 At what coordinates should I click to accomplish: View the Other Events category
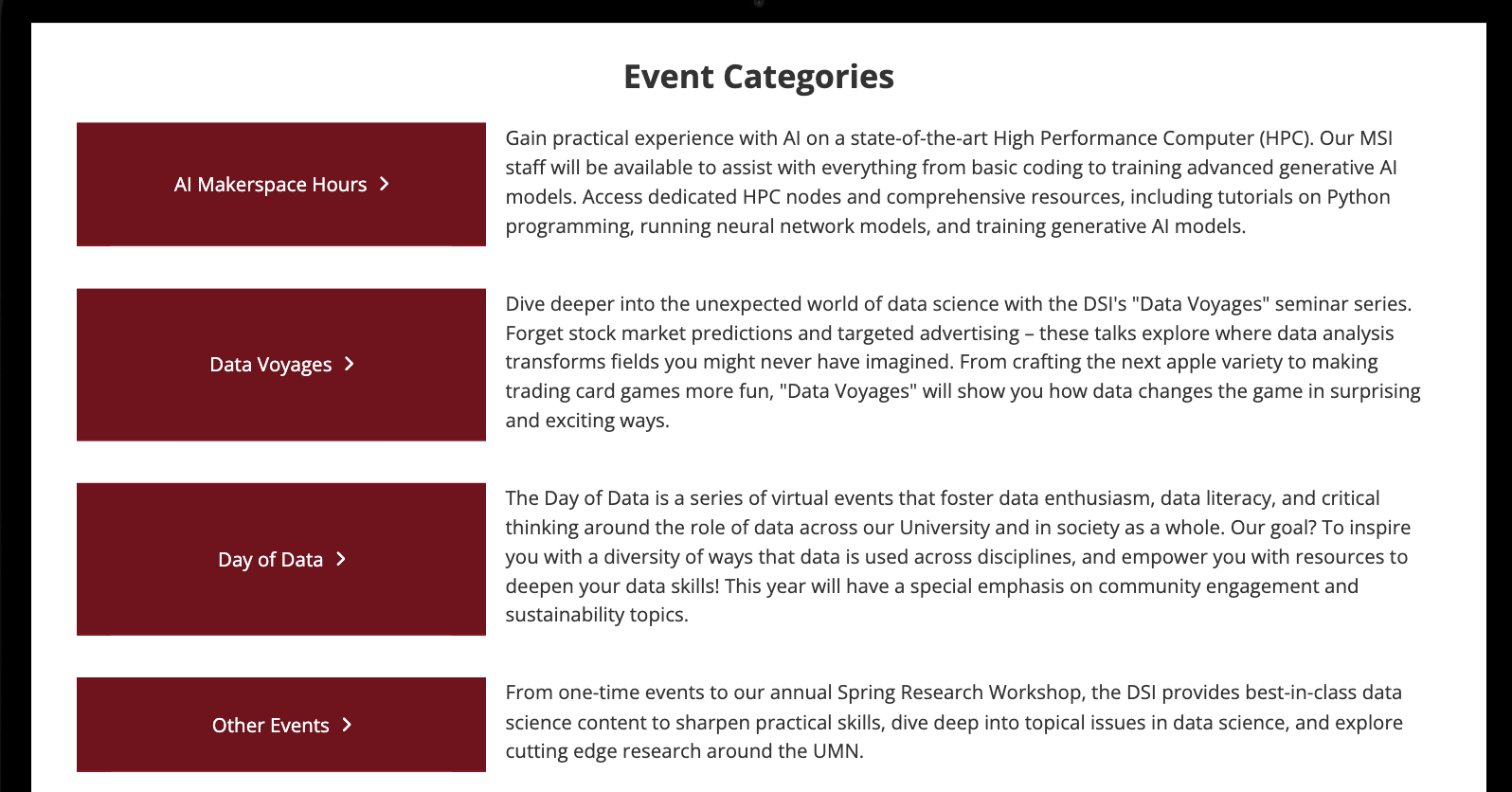[270, 726]
